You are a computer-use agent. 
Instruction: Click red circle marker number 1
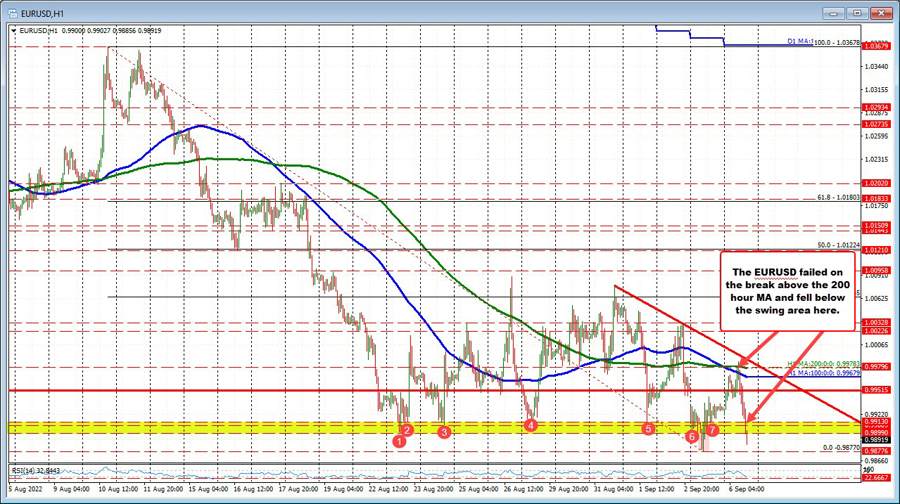coord(399,440)
